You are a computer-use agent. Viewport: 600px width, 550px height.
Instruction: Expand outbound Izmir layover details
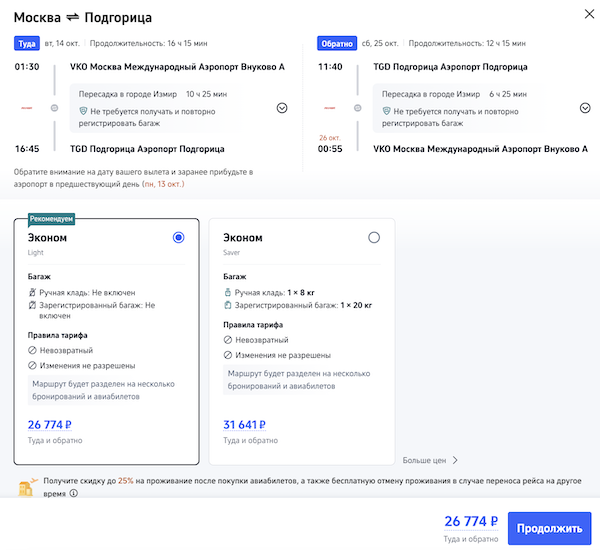pos(281,108)
